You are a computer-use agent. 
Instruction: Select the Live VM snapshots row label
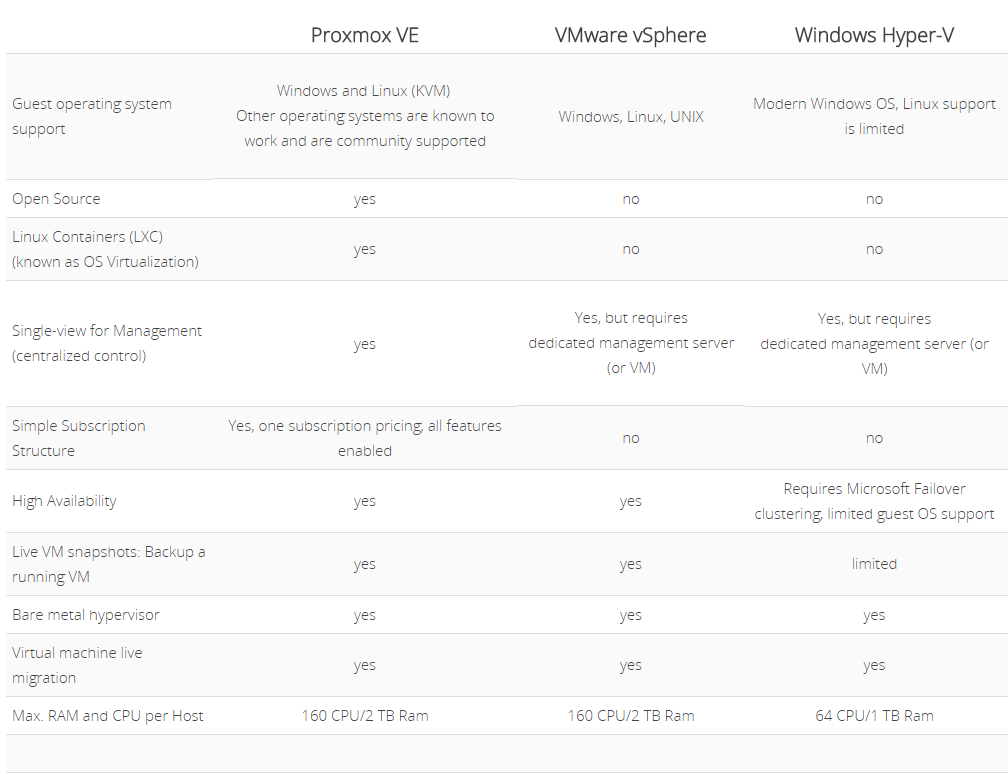pos(109,564)
